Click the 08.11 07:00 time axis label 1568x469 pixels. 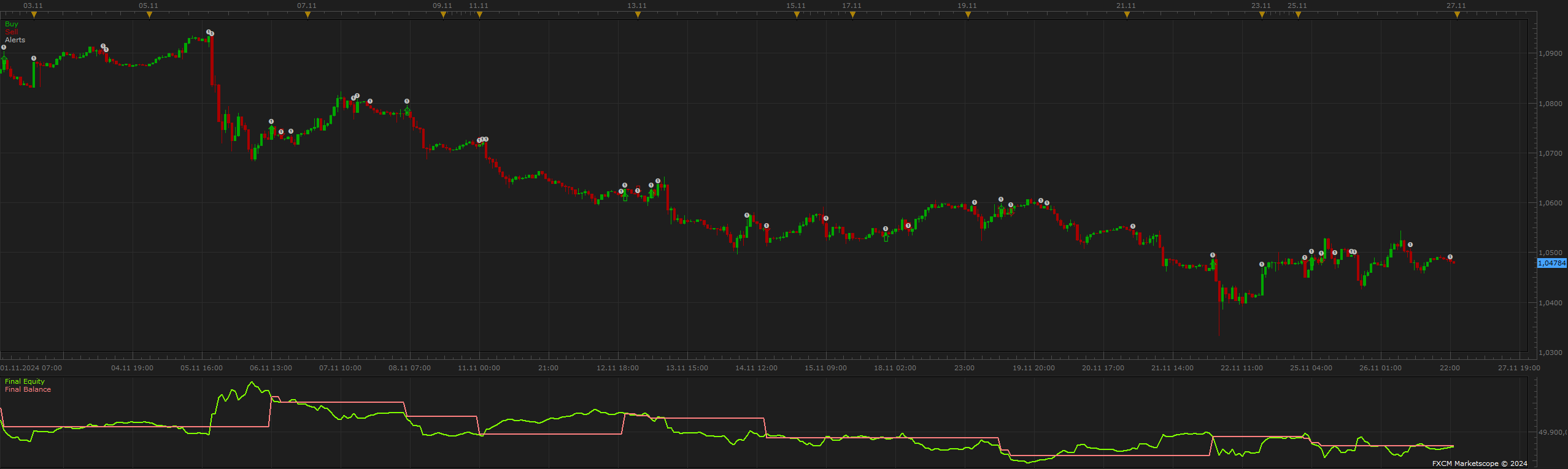pos(409,368)
